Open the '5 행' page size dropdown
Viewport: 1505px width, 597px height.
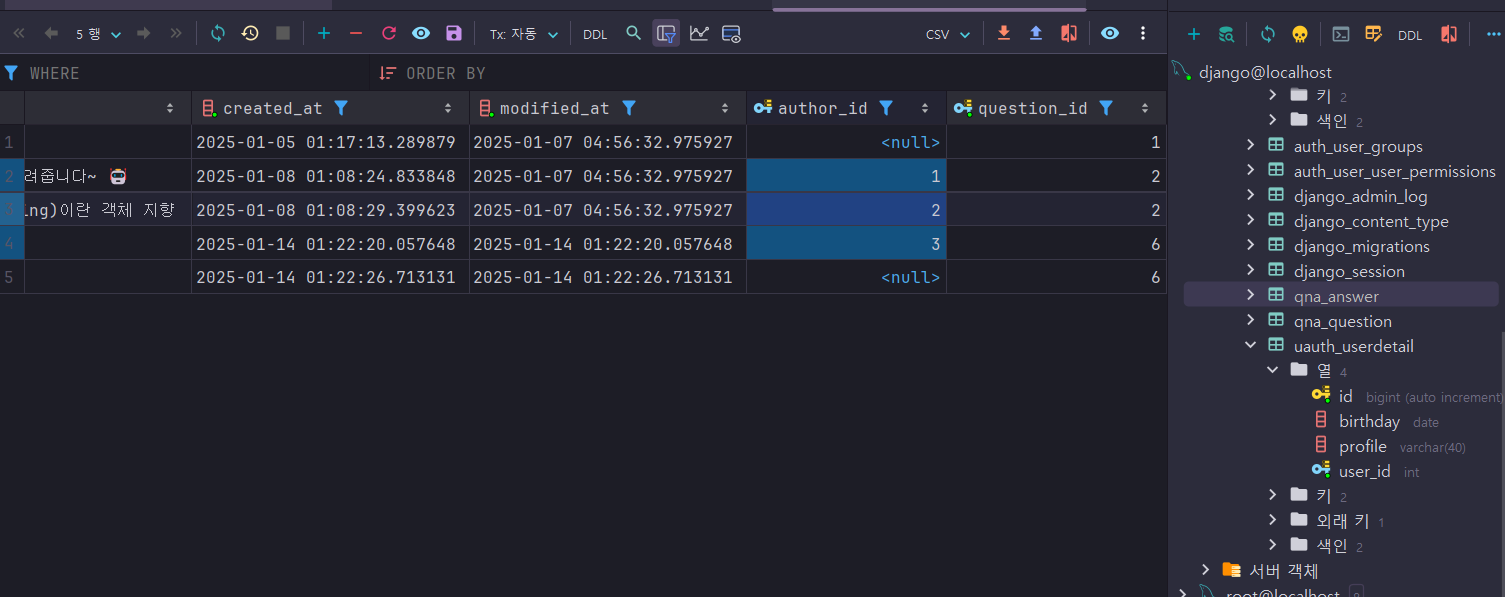click(98, 34)
